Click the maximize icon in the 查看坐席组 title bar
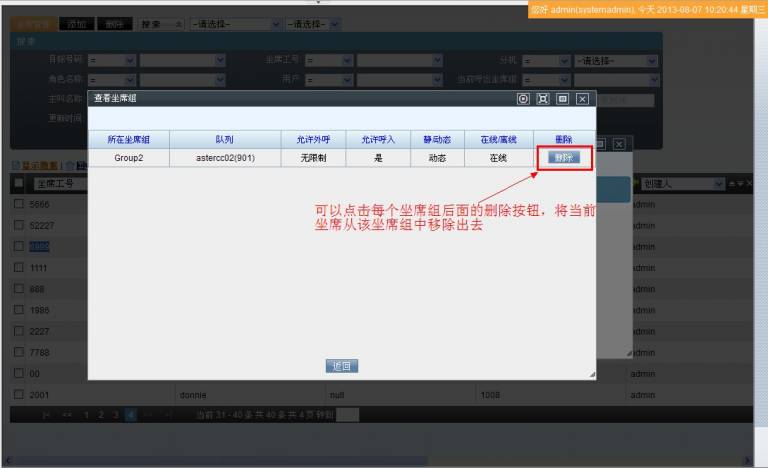The image size is (768, 468). 543,99
